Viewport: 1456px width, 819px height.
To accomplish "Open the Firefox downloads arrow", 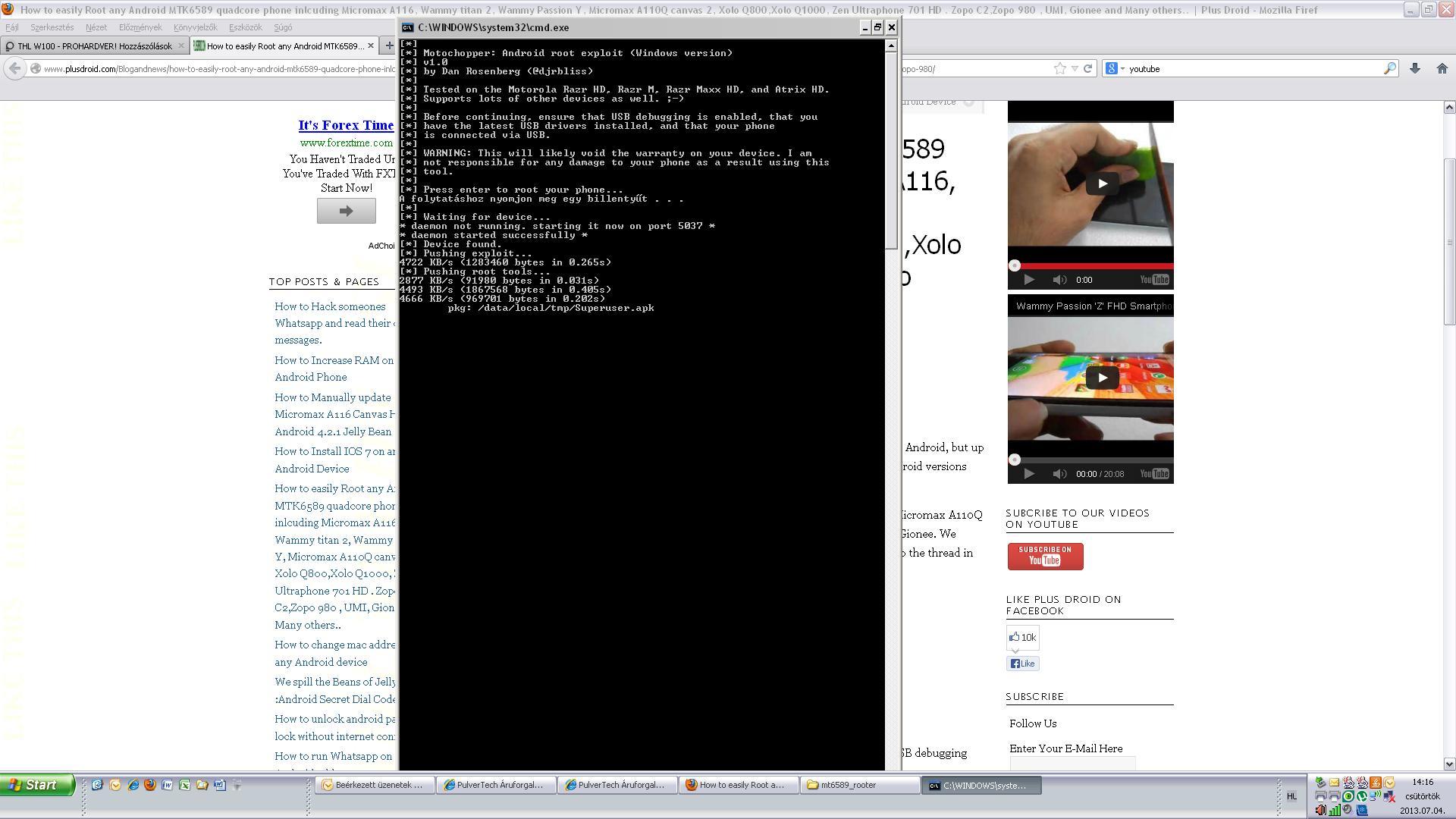I will pyautogui.click(x=1414, y=68).
